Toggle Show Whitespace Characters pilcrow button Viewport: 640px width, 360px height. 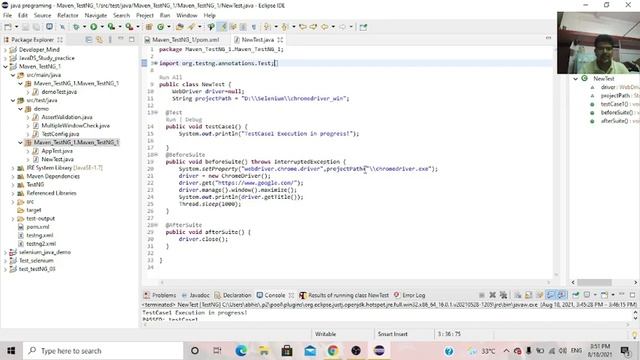pyautogui.click(x=254, y=27)
